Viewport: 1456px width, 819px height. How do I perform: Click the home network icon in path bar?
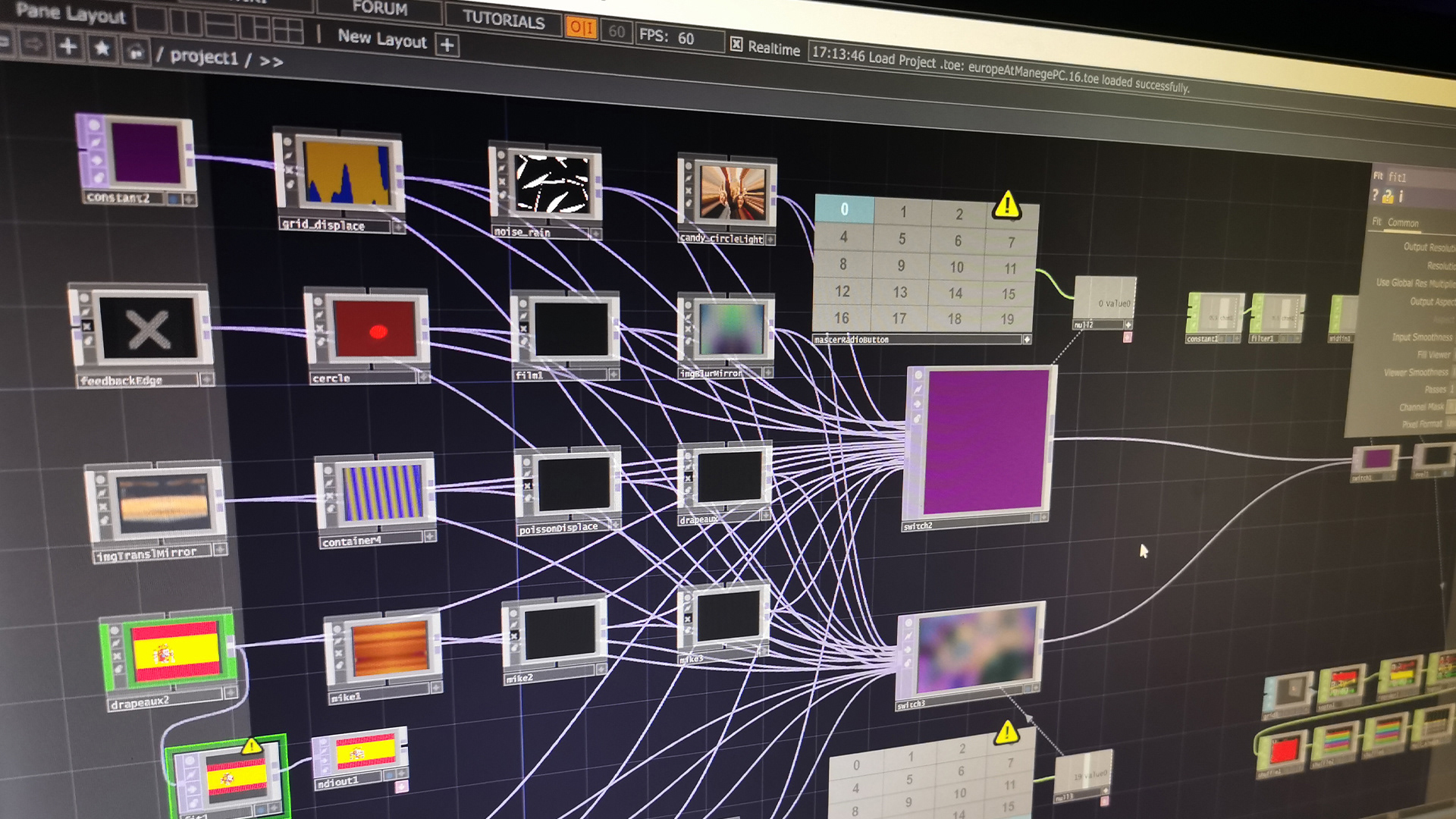point(135,52)
